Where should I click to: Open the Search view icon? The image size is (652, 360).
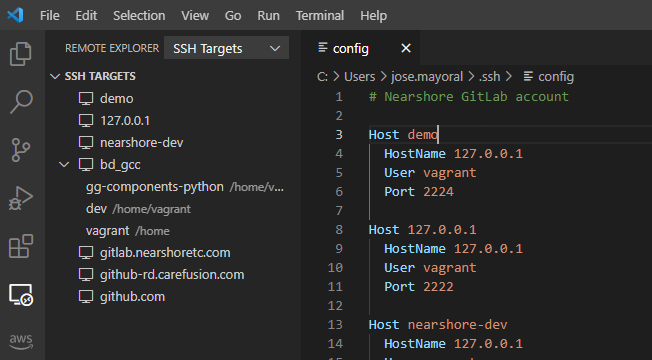tap(20, 102)
